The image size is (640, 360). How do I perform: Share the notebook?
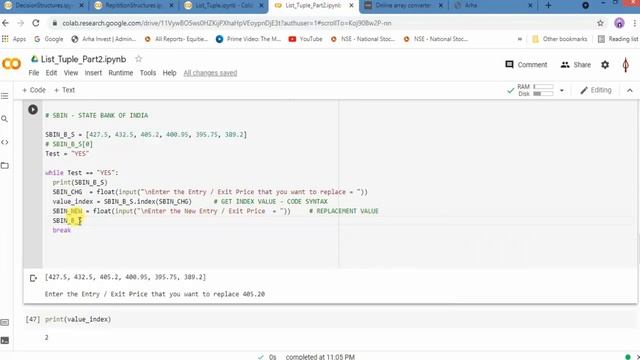(576, 64)
